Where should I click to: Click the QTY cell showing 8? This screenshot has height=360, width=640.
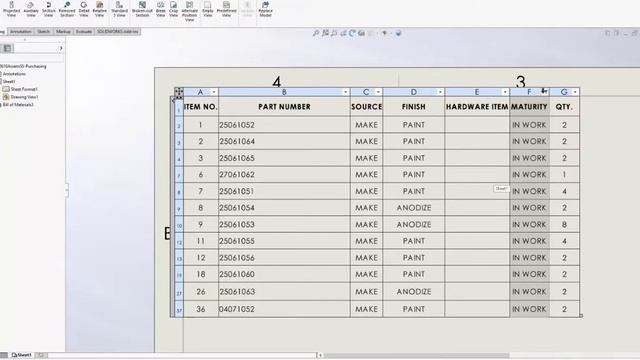click(x=564, y=224)
